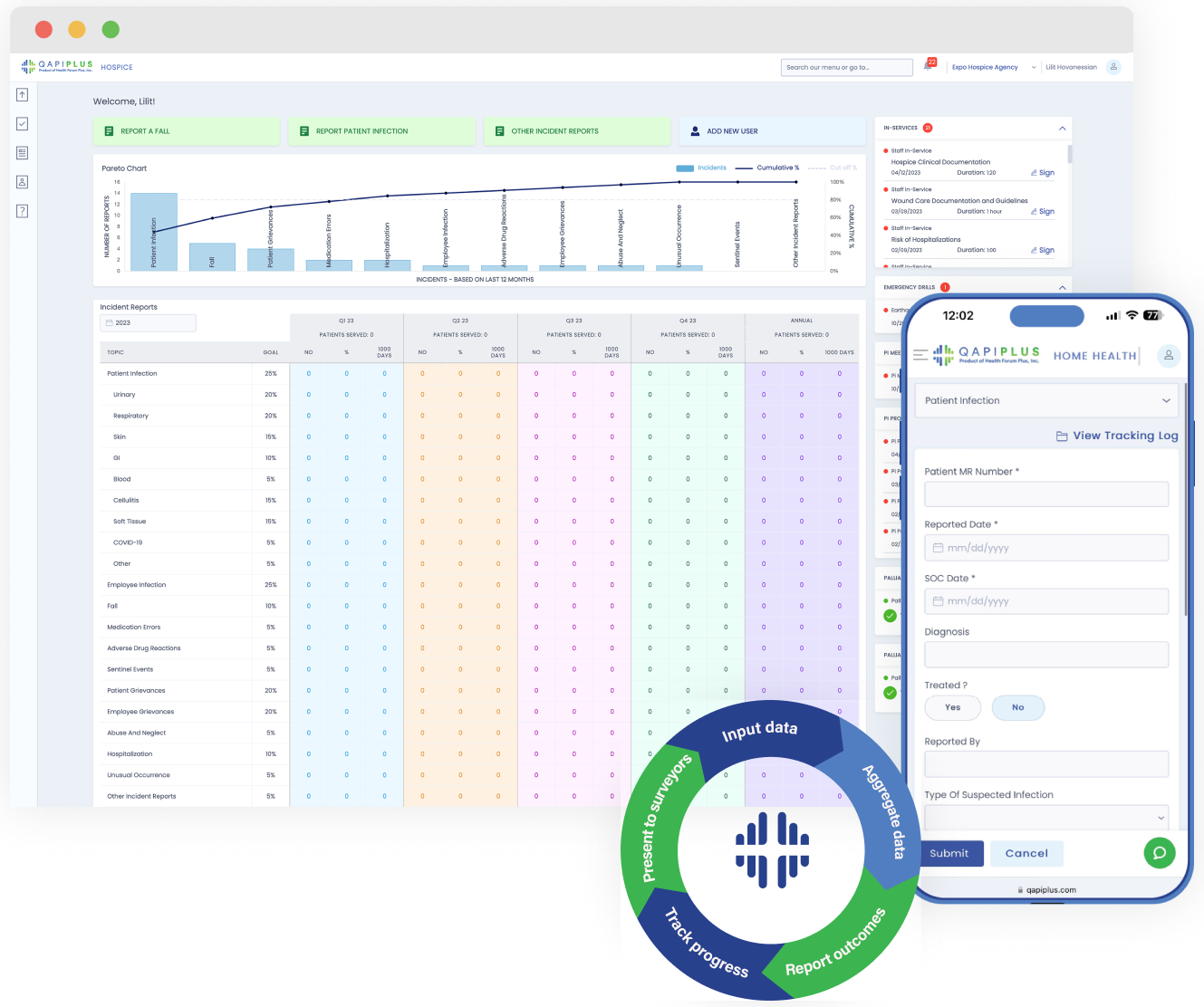Click the 'Respiratory' row in Incident Reports
Viewport: 1204px width, 1007px height.
click(479, 416)
